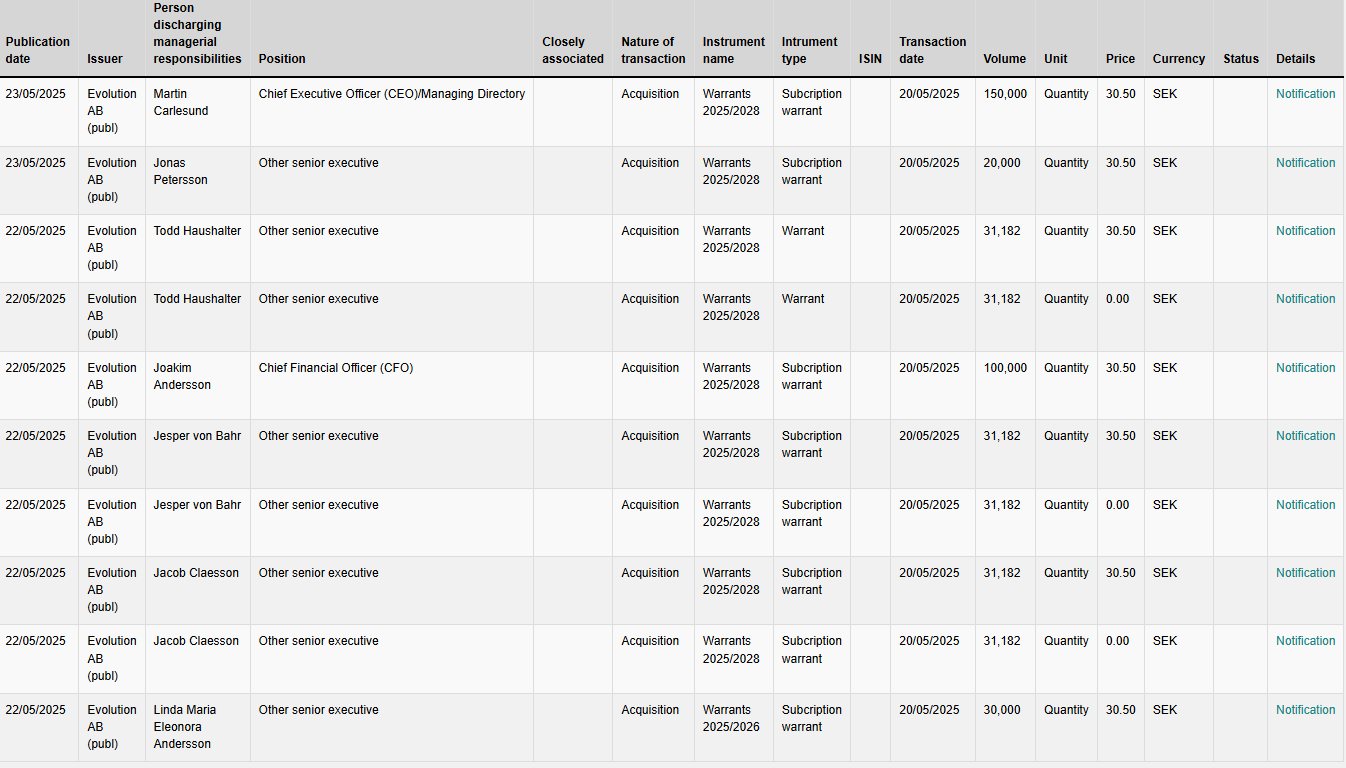Viewport: 1346px width, 768px height.
Task: Click the 100,000 volume cell
Action: coord(1005,368)
